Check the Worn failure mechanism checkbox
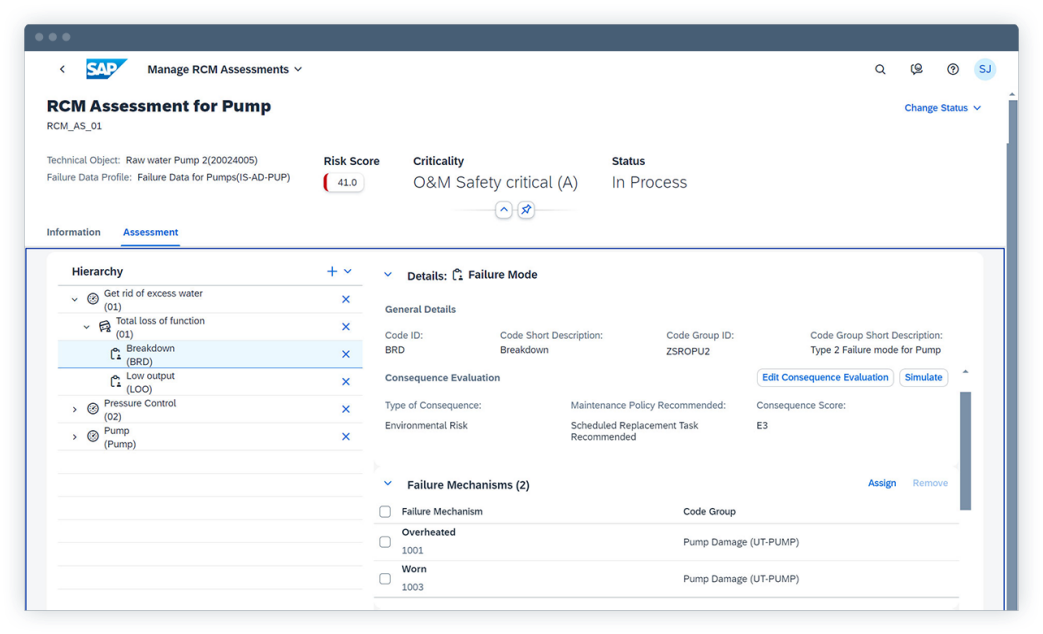1043x634 pixels. point(385,578)
